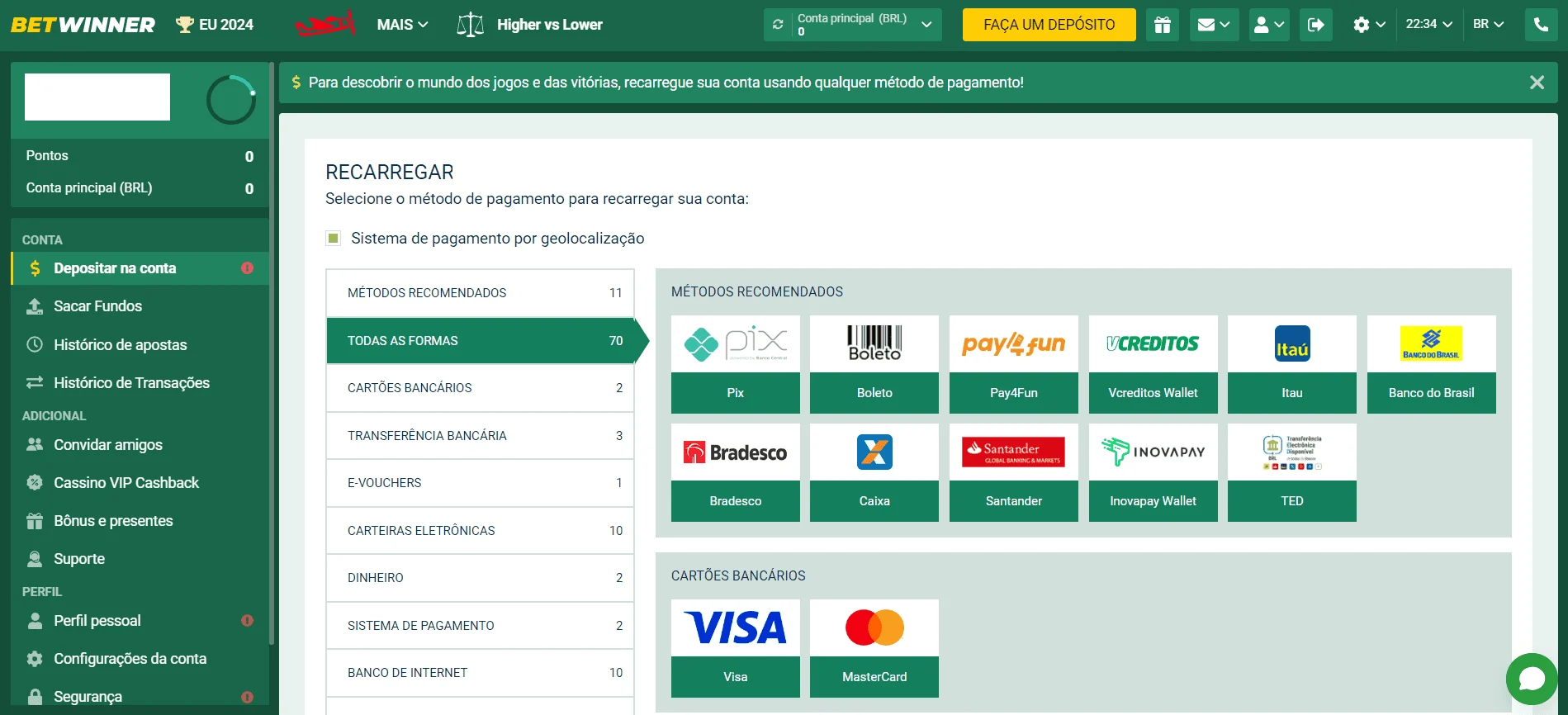
Task: Open Higher vs Lower game link
Action: [530, 25]
